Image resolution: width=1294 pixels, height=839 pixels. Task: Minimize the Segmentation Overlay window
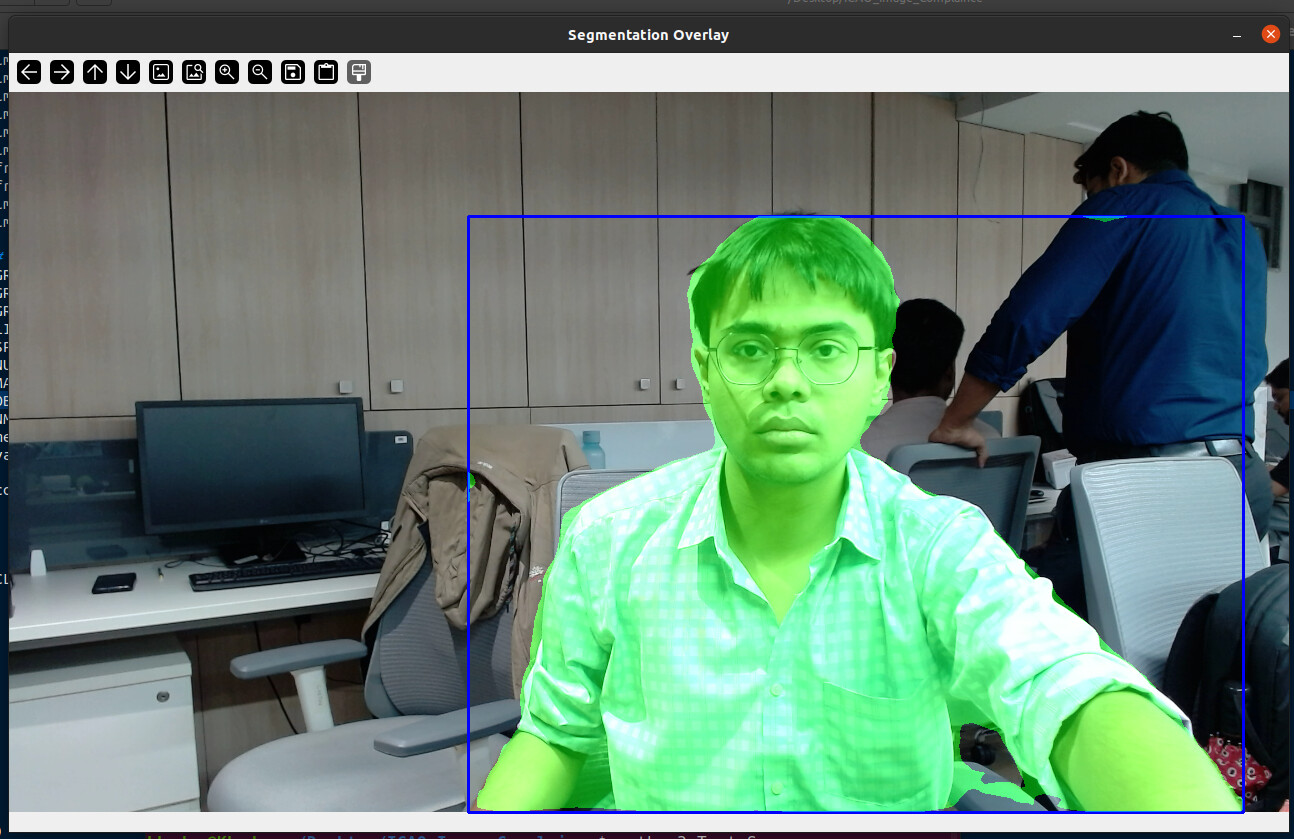coord(1238,35)
